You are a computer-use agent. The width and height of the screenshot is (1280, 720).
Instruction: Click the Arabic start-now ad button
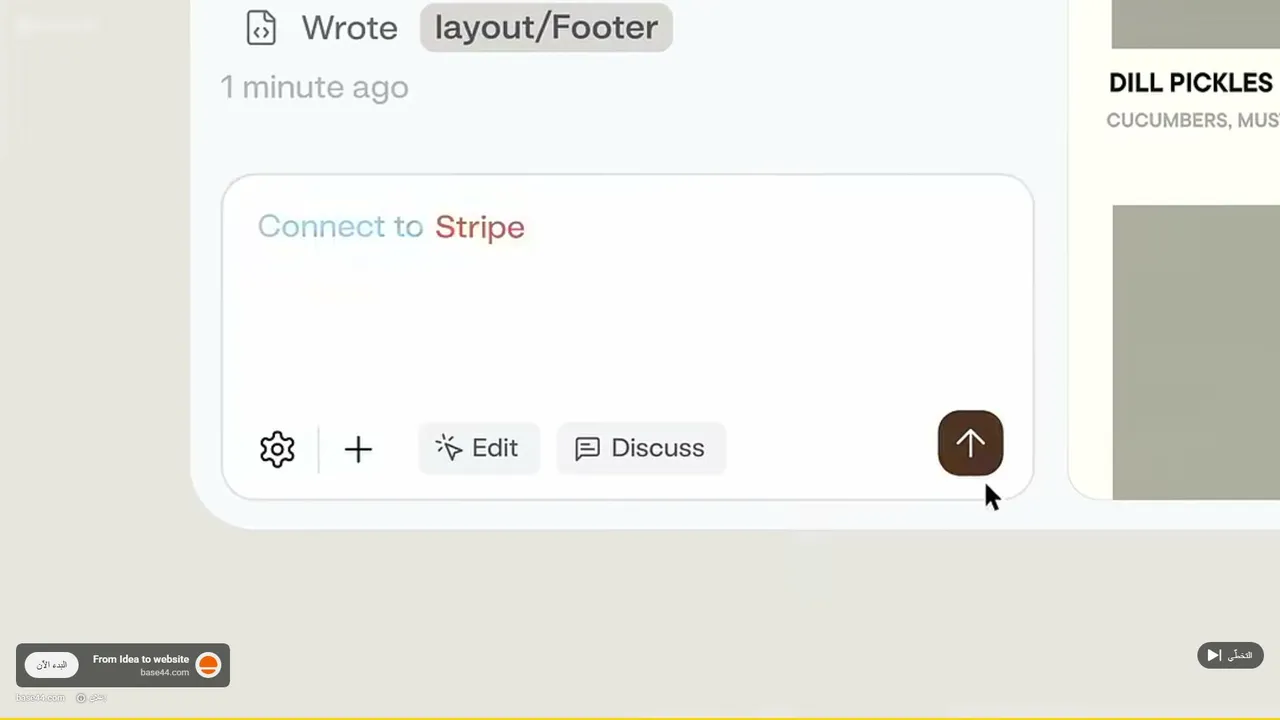pyautogui.click(x=52, y=665)
